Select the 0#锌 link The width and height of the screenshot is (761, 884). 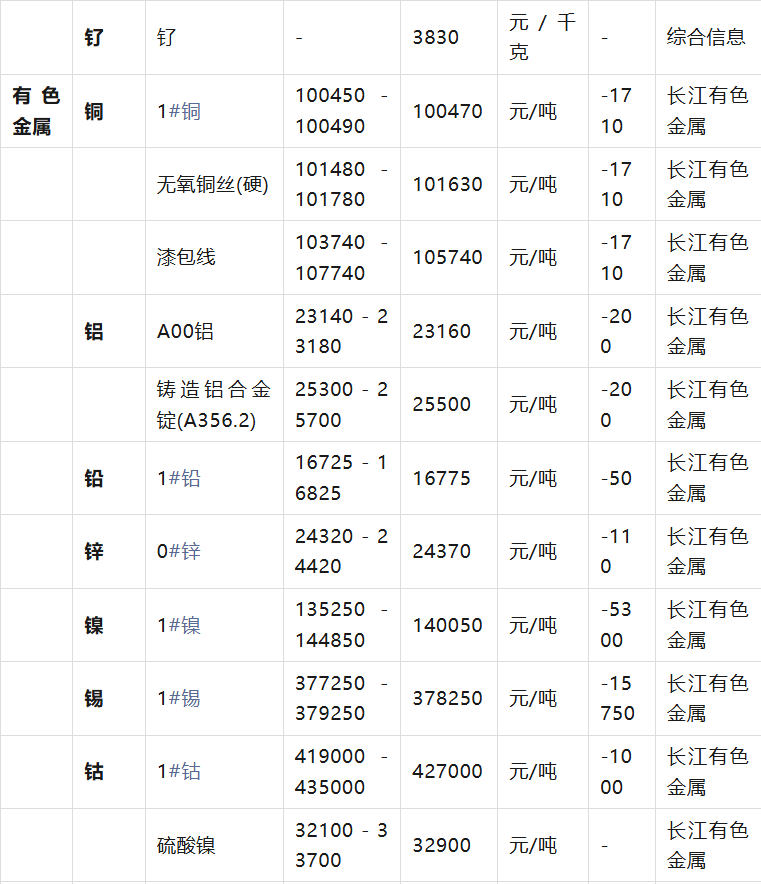point(179,551)
